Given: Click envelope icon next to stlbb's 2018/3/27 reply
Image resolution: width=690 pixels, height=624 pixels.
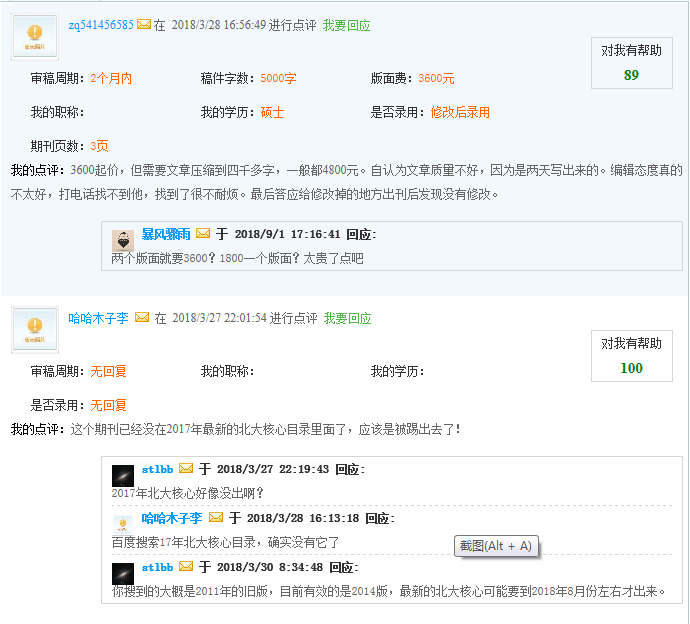Looking at the screenshot, I should click(186, 468).
